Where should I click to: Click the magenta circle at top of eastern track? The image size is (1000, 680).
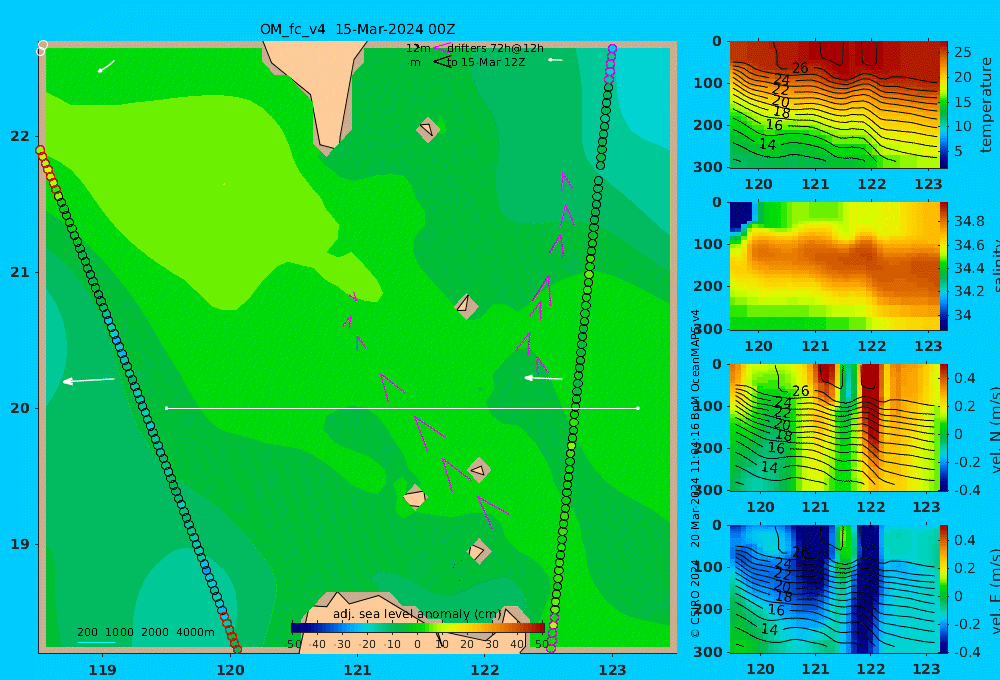[x=612, y=48]
